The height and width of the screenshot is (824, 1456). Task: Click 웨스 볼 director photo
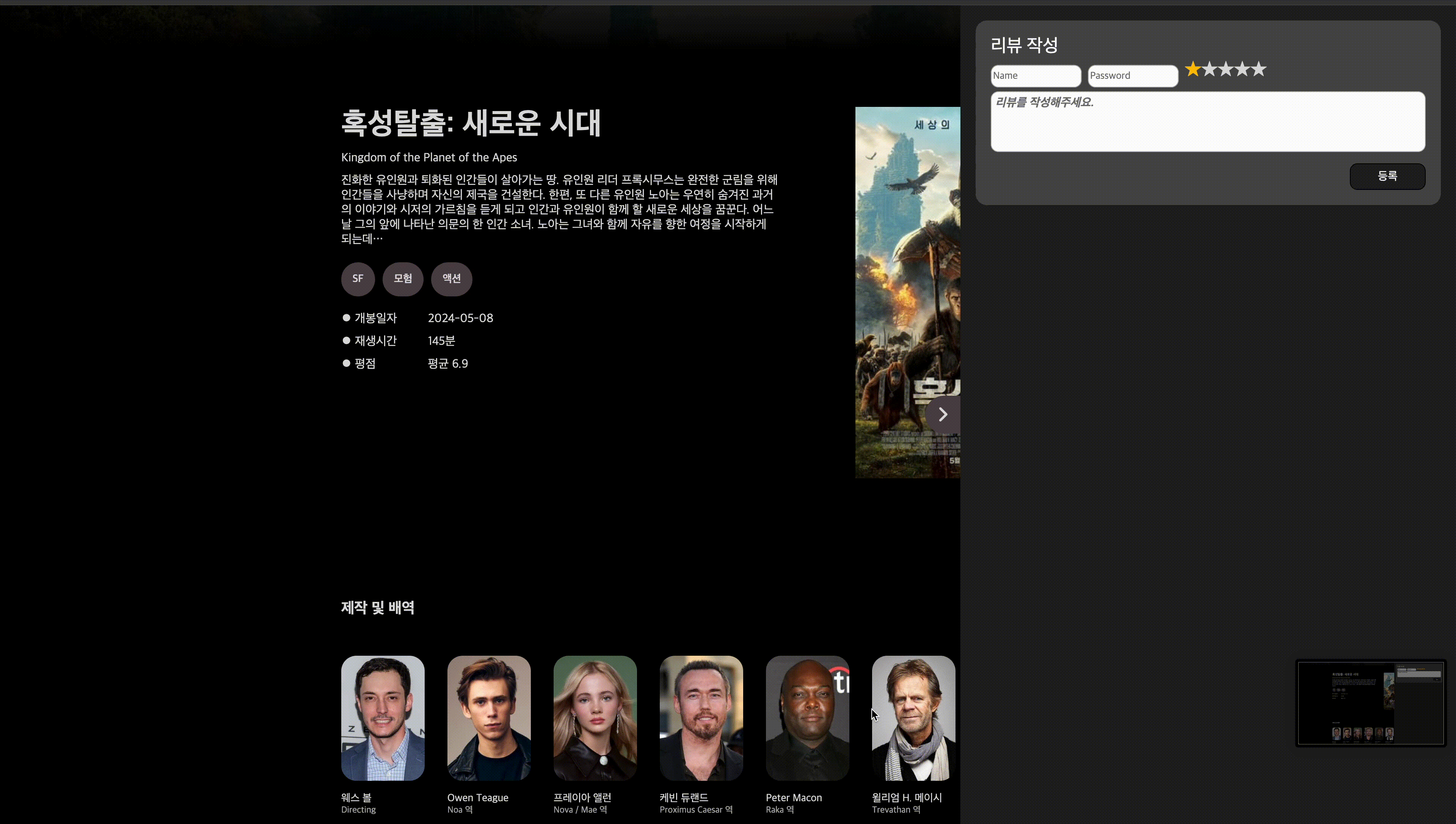point(383,717)
